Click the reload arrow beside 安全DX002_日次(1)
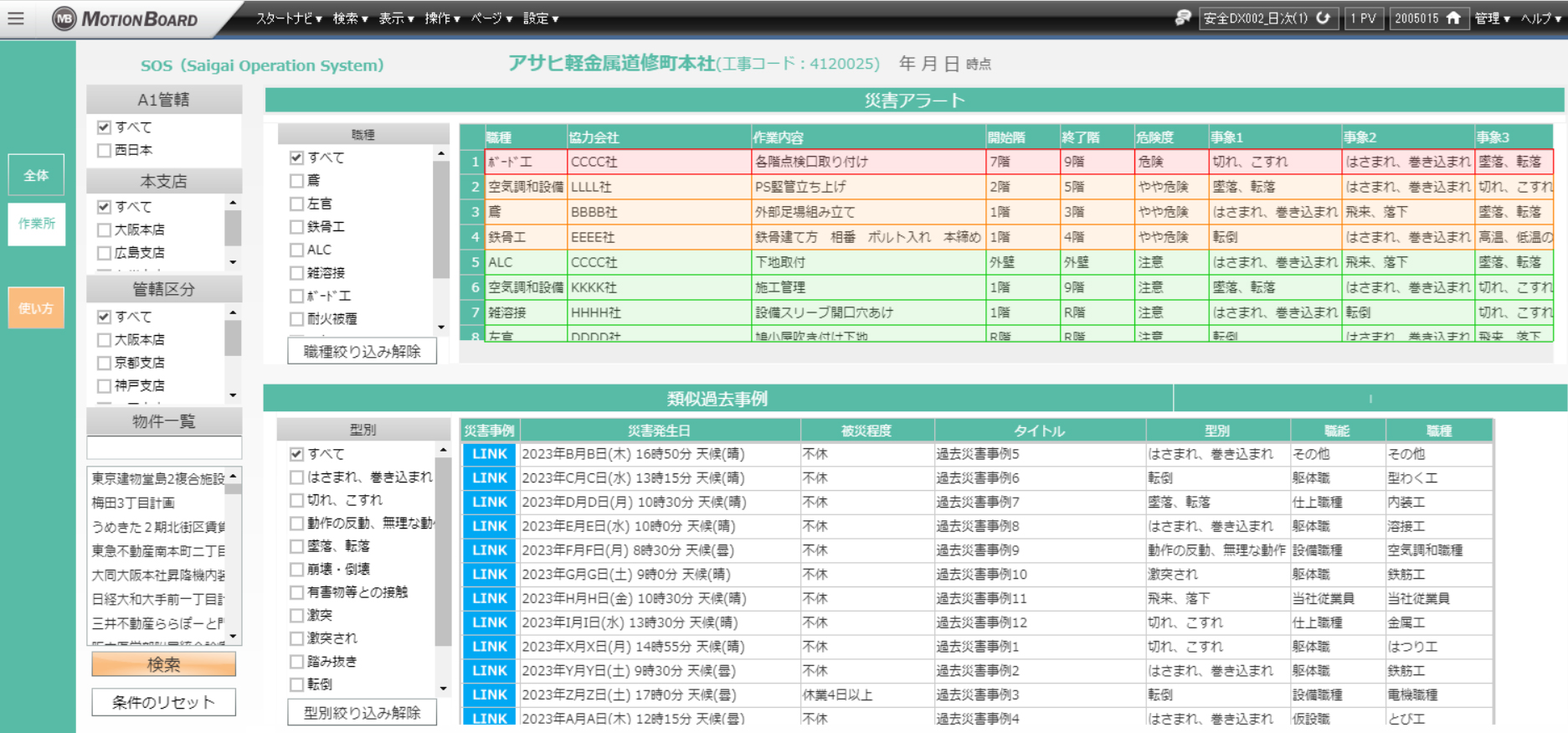The image size is (1568, 733). (x=1323, y=18)
